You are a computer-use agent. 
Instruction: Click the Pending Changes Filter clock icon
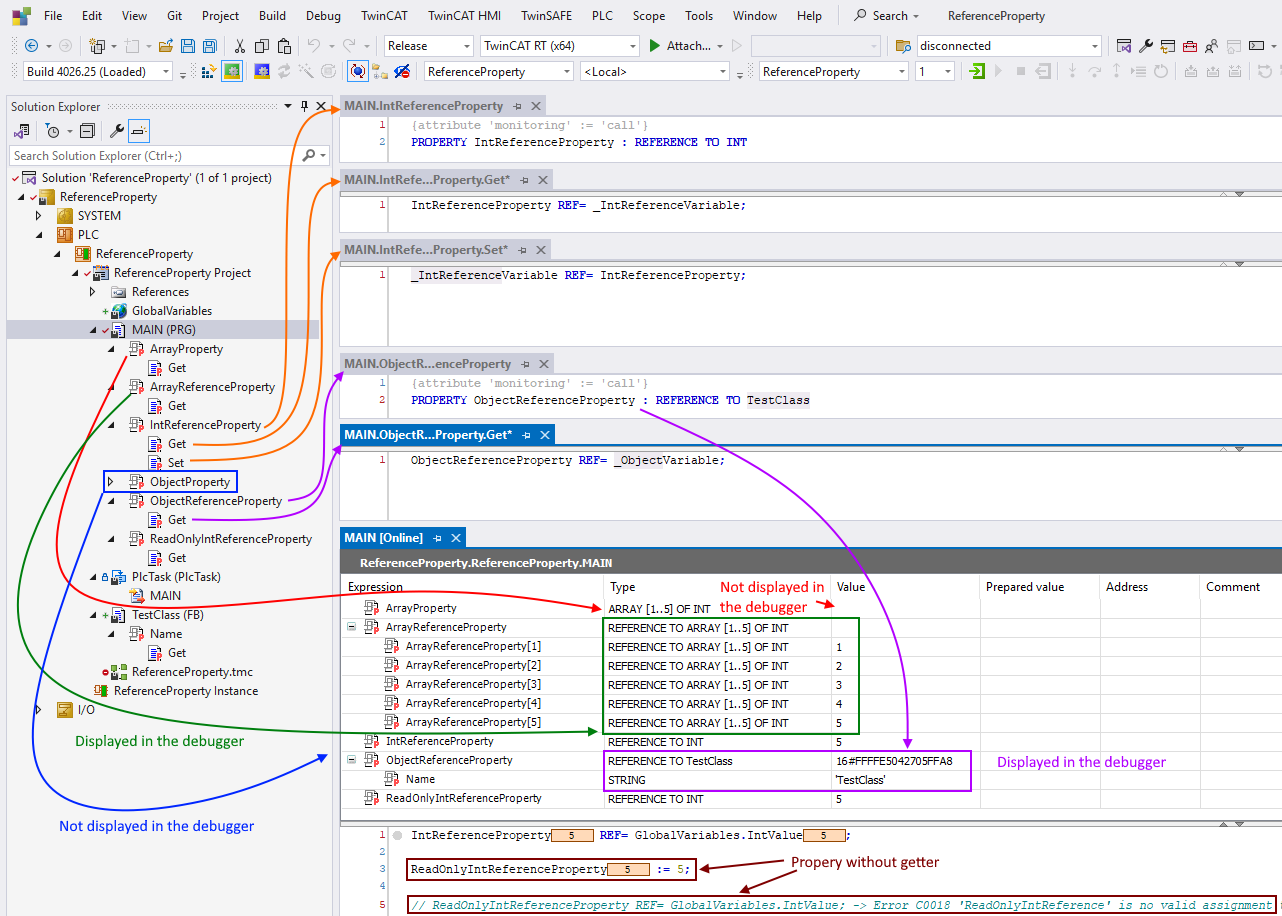pos(52,131)
